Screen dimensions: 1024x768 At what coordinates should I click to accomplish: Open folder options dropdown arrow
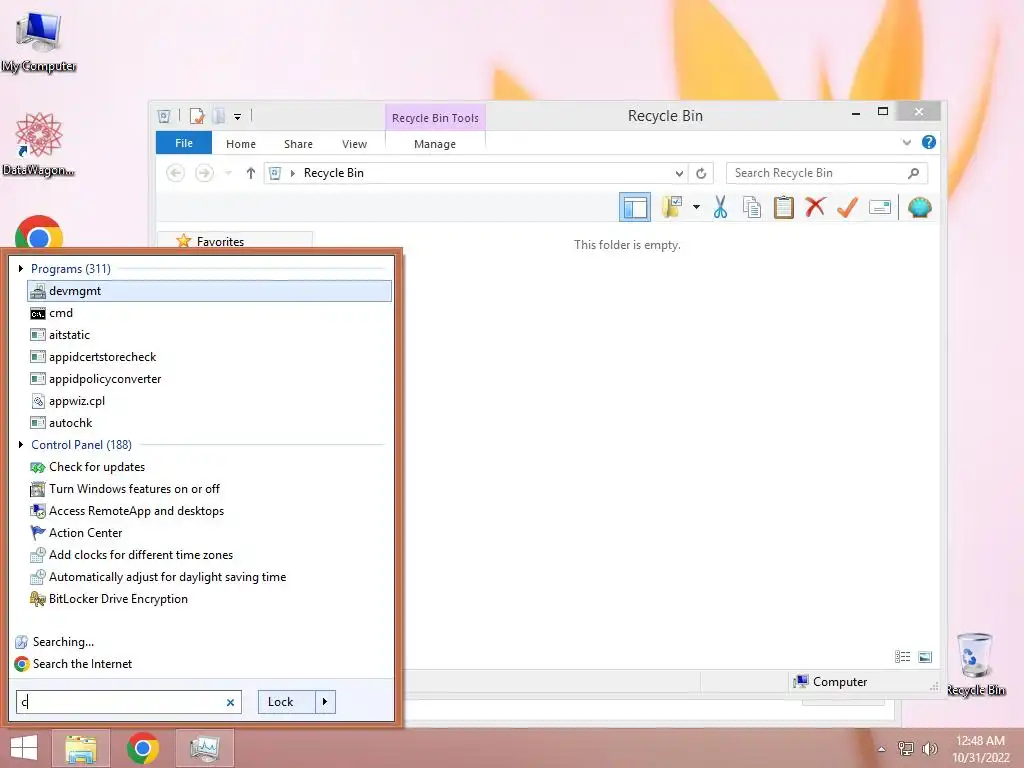696,208
